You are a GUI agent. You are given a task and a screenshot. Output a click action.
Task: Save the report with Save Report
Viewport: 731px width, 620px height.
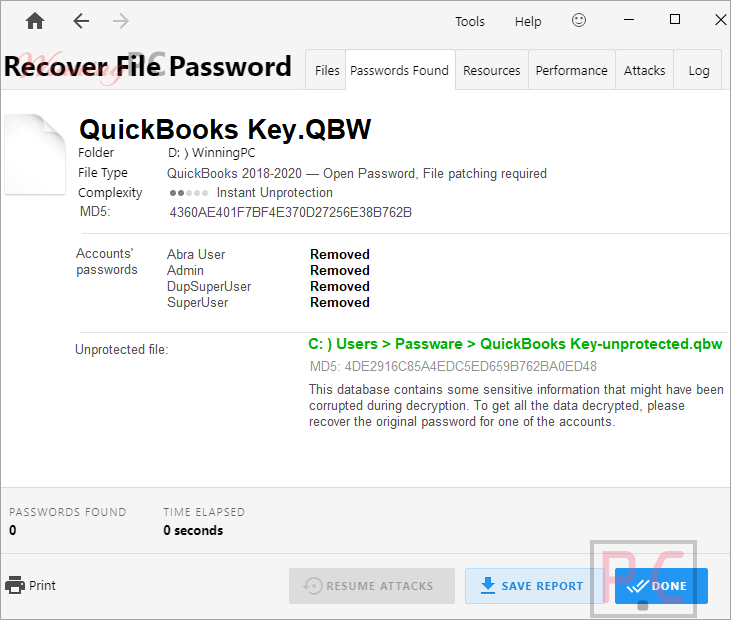(534, 586)
